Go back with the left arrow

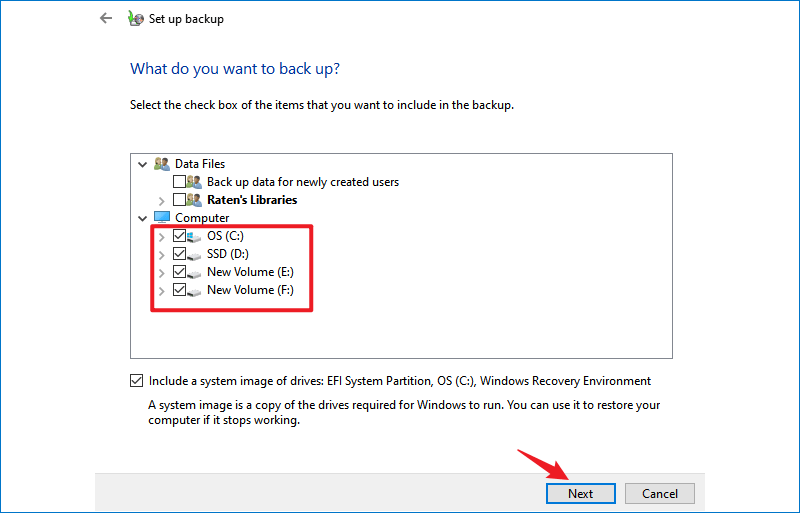pyautogui.click(x=106, y=18)
